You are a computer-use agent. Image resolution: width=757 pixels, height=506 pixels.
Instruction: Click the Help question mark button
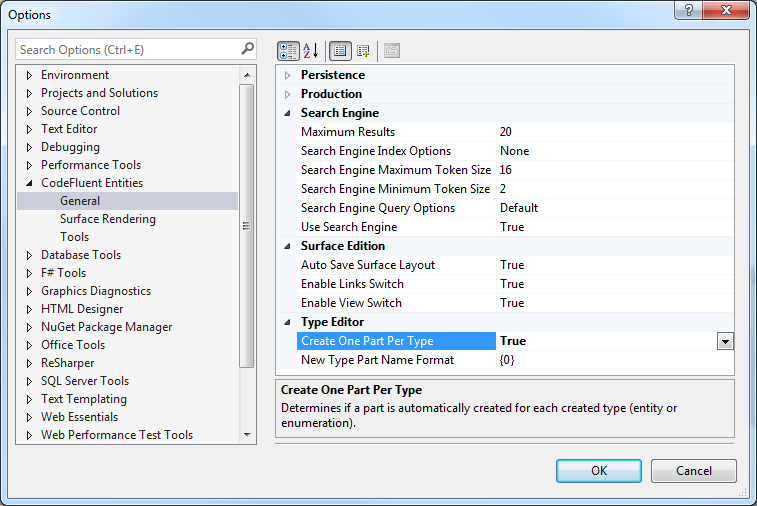[x=687, y=10]
